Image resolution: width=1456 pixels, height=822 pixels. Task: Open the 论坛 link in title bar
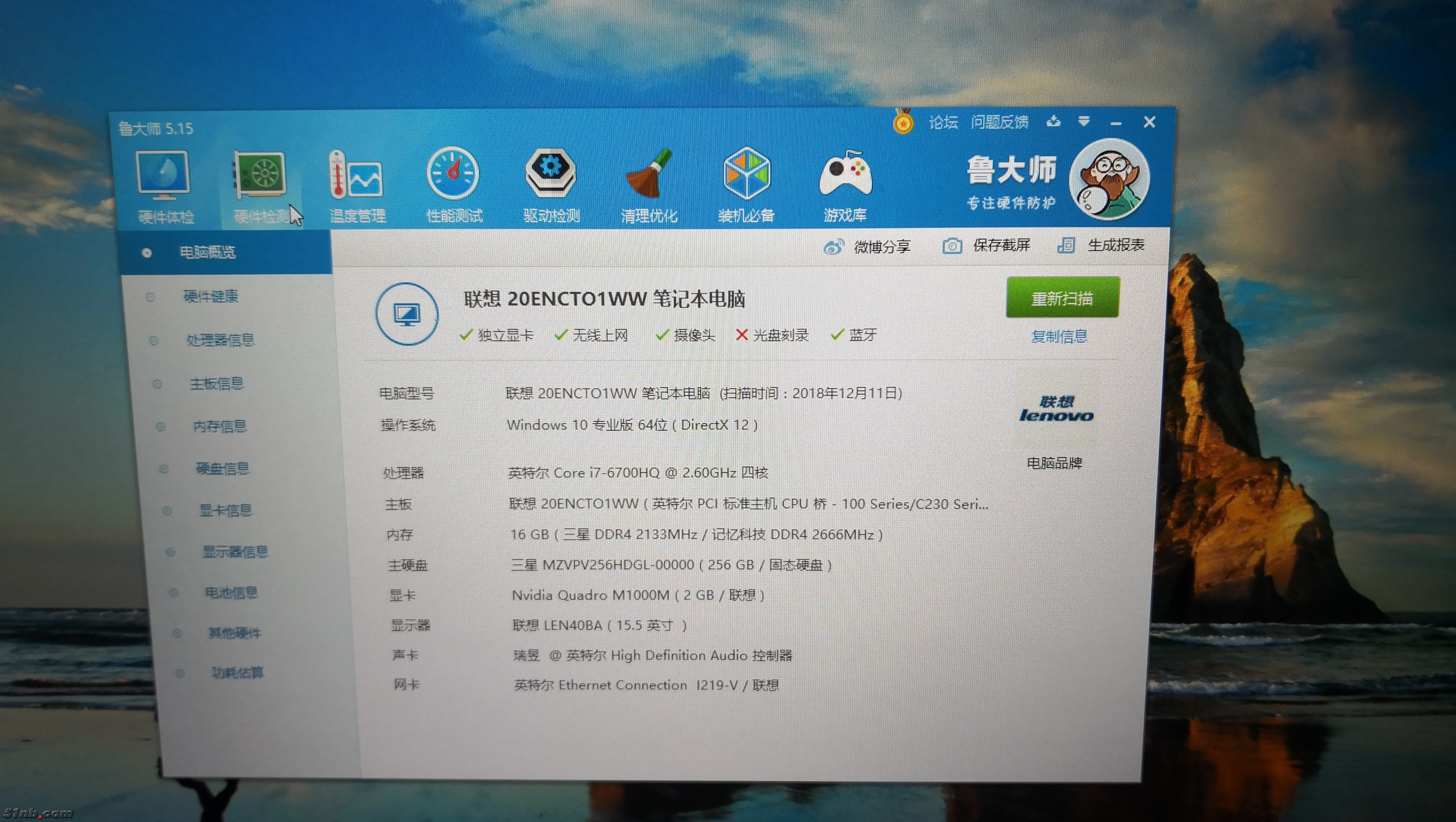[943, 123]
